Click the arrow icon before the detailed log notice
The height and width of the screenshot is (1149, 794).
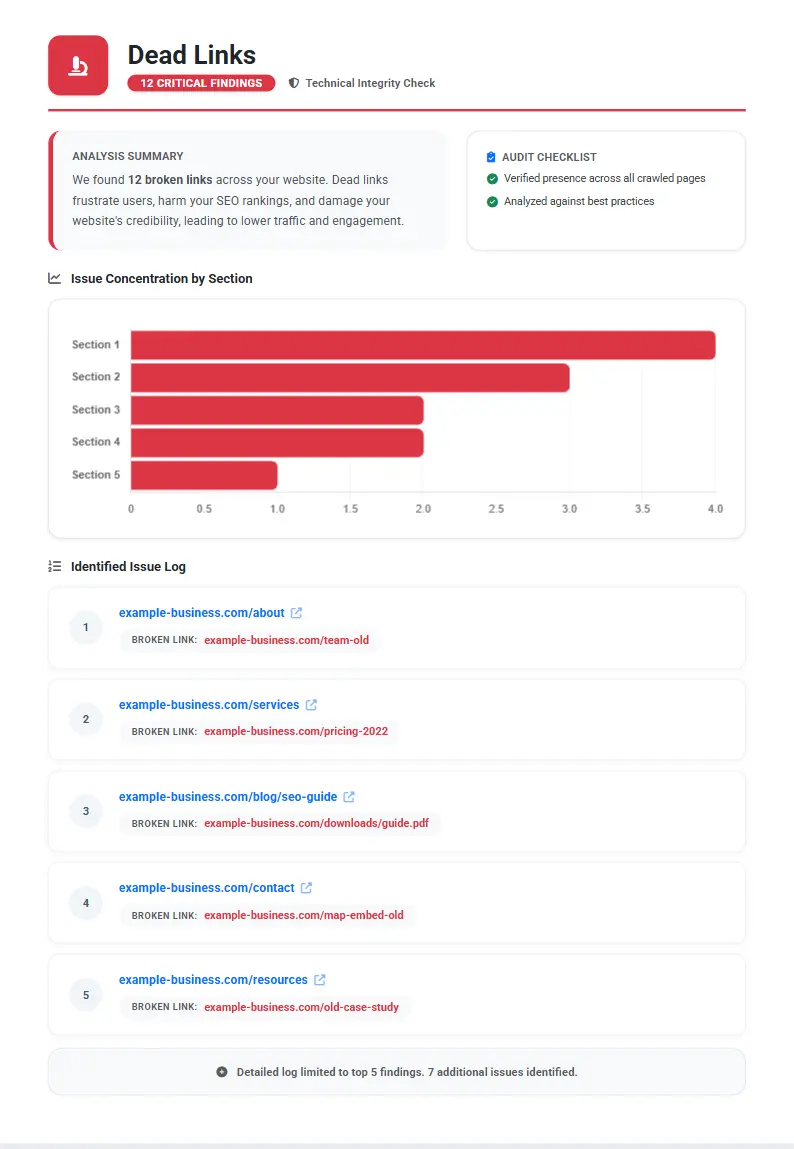coord(221,1071)
